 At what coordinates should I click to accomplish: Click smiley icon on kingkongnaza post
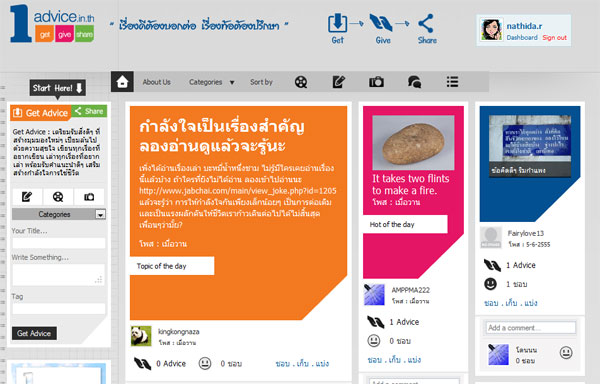click(205, 363)
